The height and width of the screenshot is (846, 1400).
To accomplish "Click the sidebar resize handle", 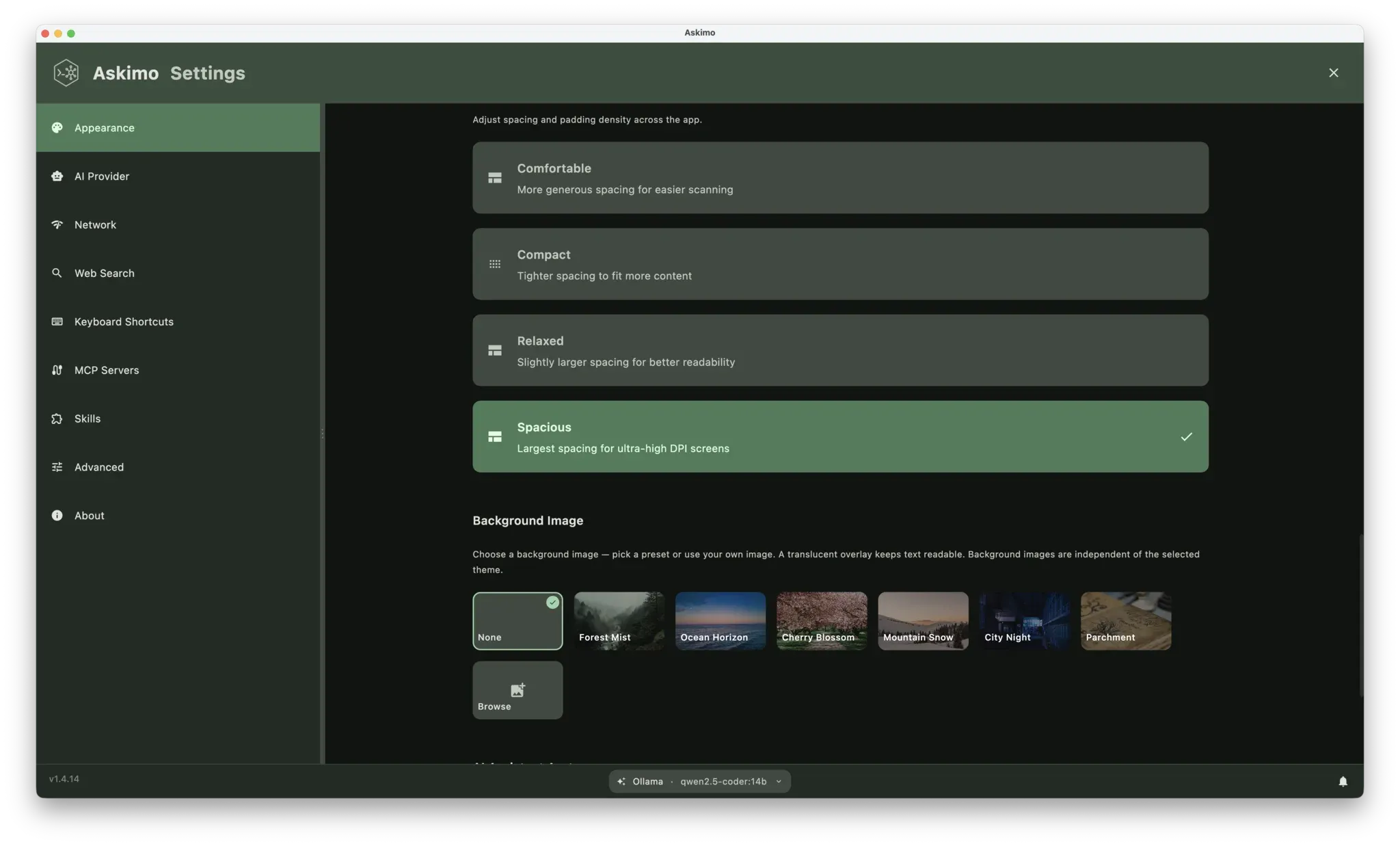I will (x=322, y=434).
